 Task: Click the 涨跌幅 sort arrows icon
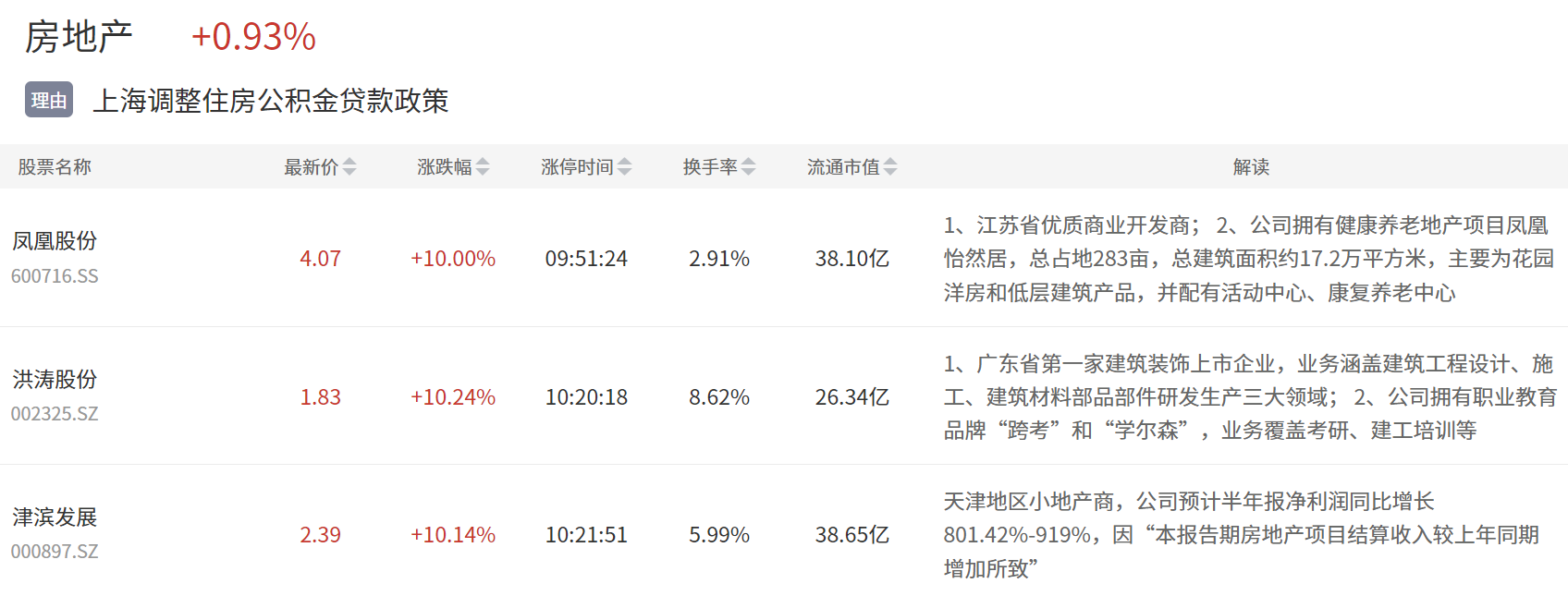click(x=483, y=167)
